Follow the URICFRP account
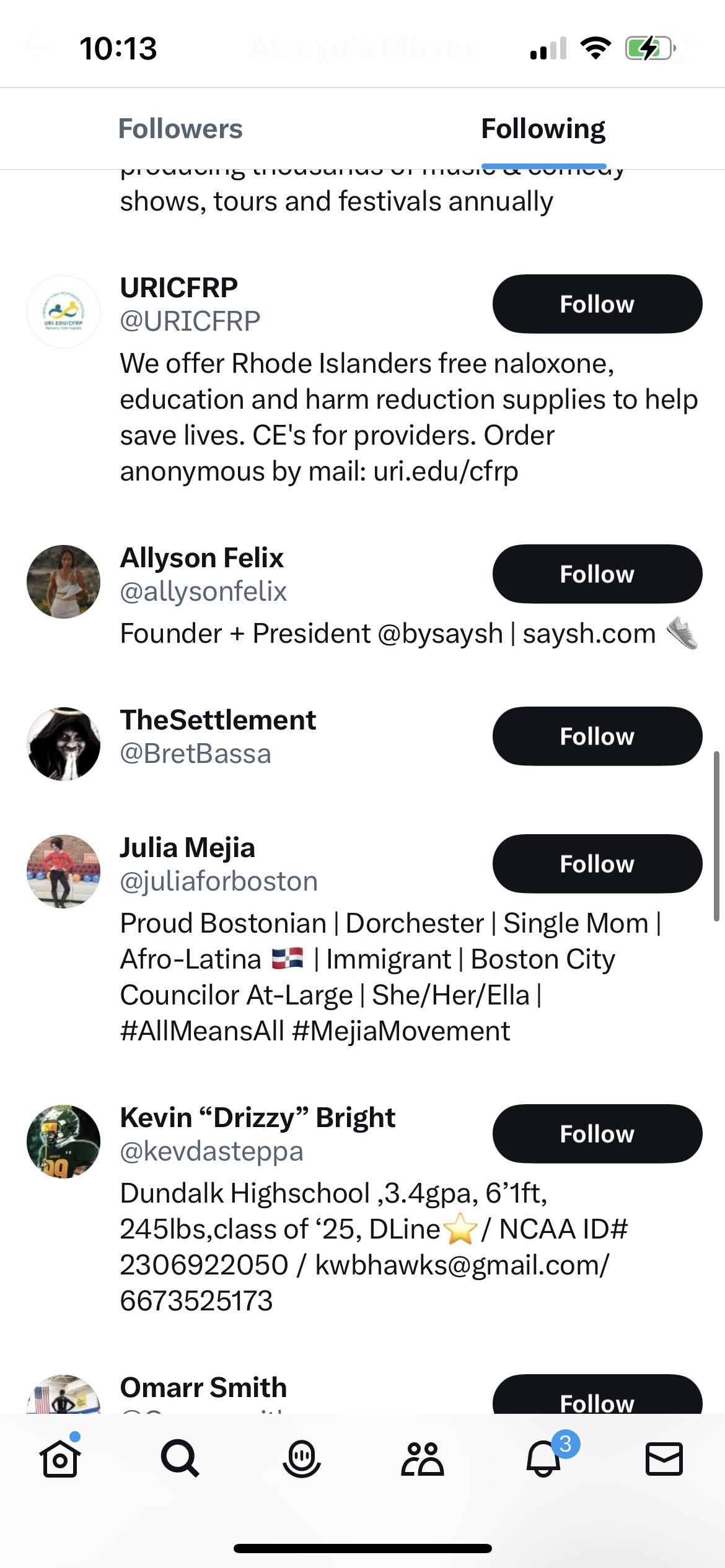Image resolution: width=725 pixels, height=1568 pixels. [597, 304]
